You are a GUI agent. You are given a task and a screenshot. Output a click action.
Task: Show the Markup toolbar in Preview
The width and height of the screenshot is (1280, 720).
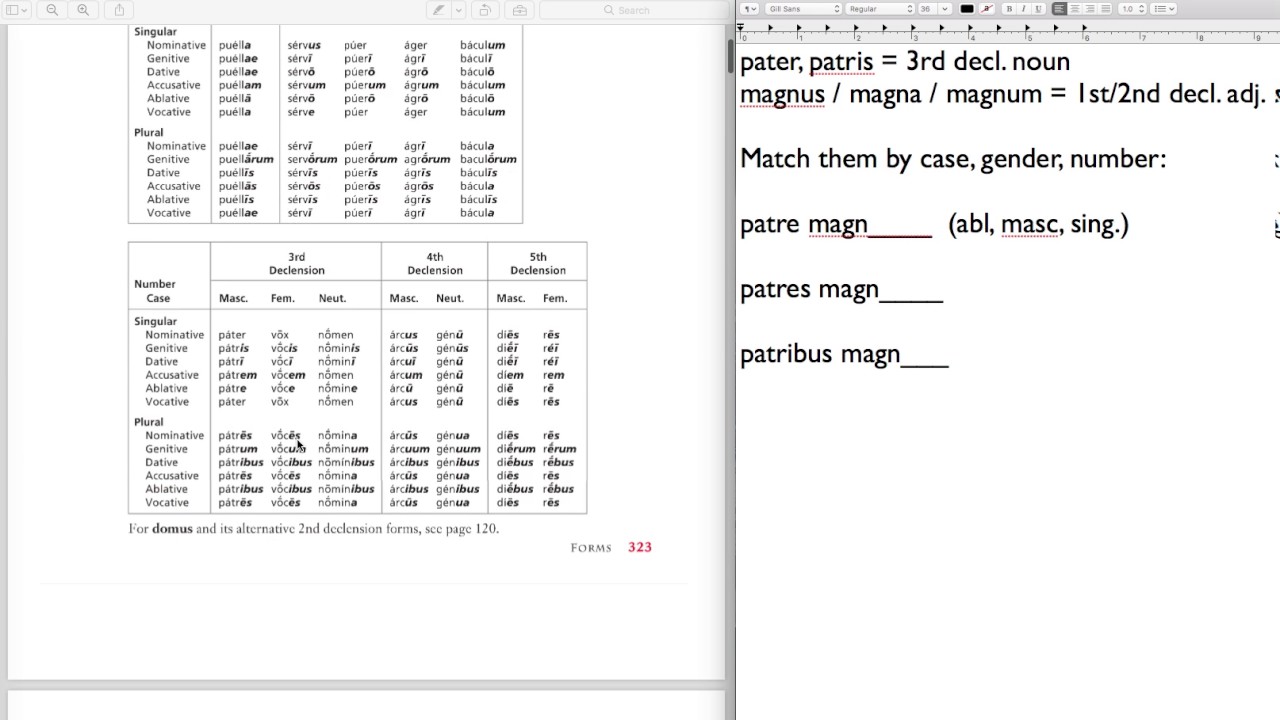coord(519,10)
